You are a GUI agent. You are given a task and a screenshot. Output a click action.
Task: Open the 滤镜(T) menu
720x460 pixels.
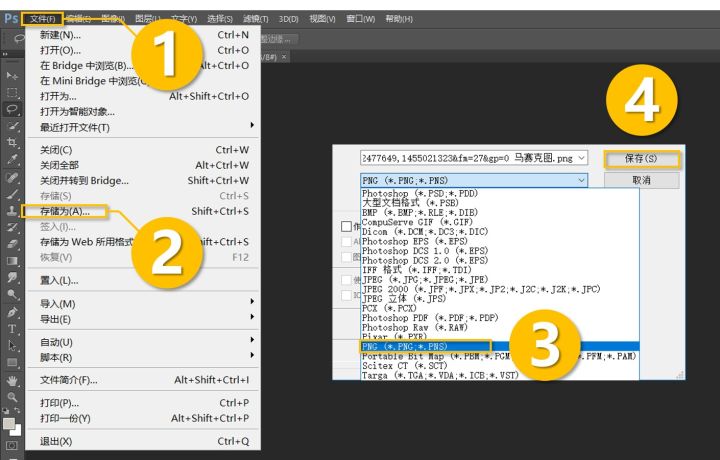tap(255, 19)
